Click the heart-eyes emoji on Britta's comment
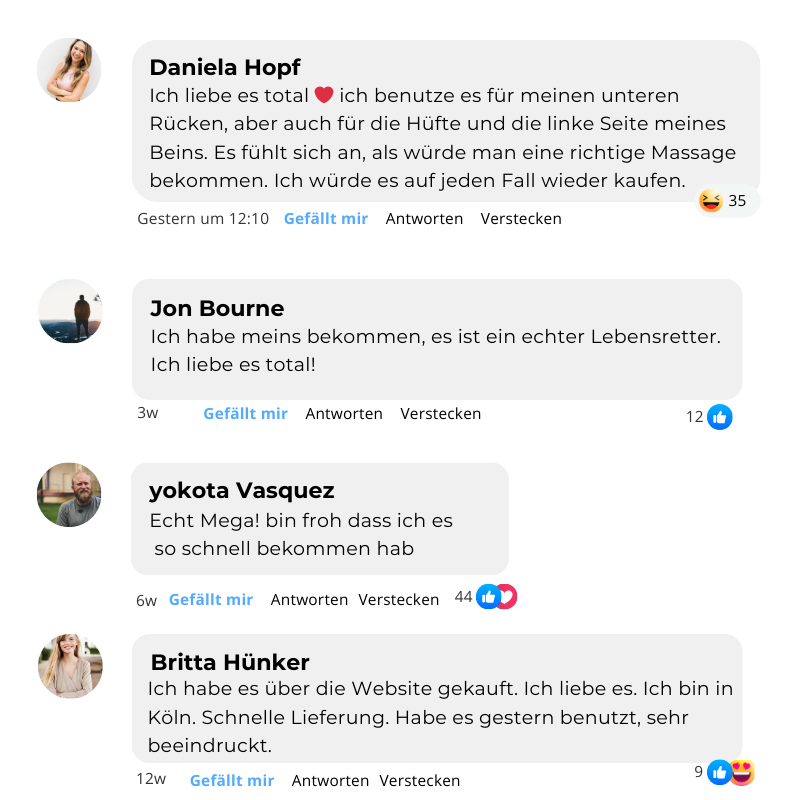This screenshot has height=800, width=800. pyautogui.click(x=741, y=772)
